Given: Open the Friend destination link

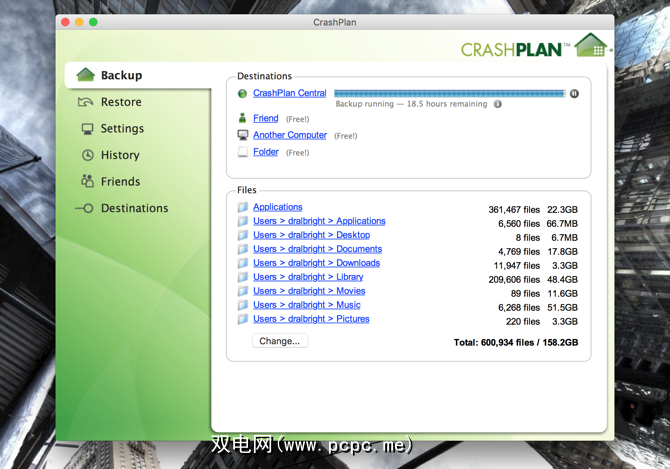Looking at the screenshot, I should [x=265, y=118].
